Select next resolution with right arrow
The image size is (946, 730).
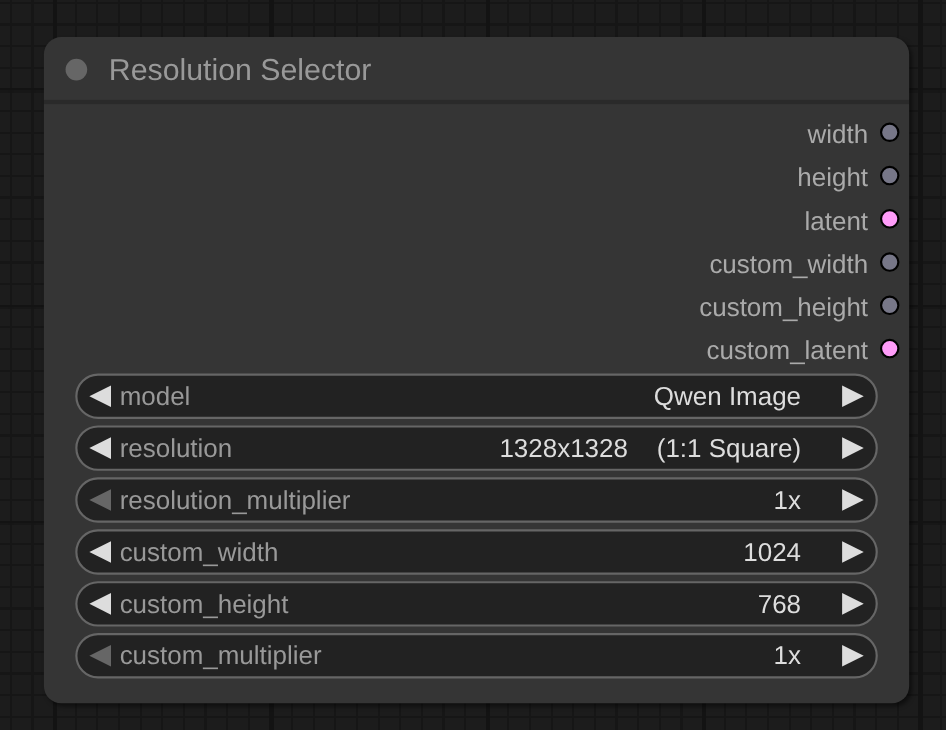click(x=852, y=448)
